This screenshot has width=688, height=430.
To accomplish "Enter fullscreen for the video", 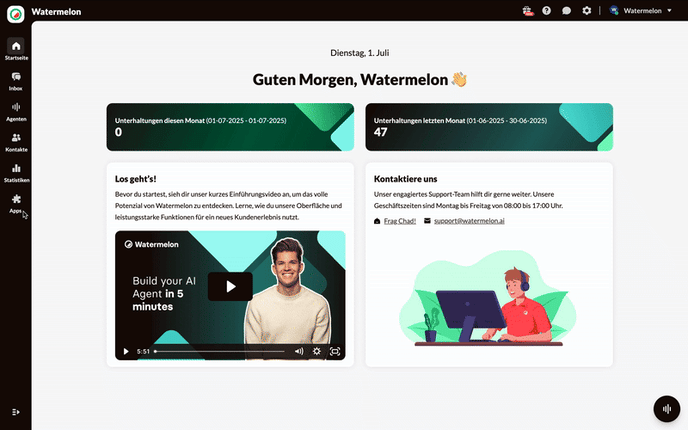I will coord(335,351).
